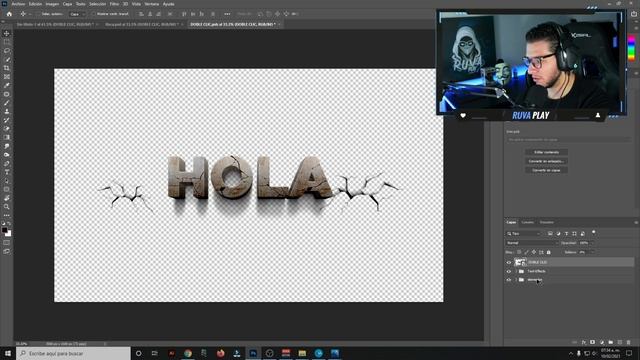The height and width of the screenshot is (360, 640).
Task: Filter layers by type (T) icon
Action: coord(566,233)
